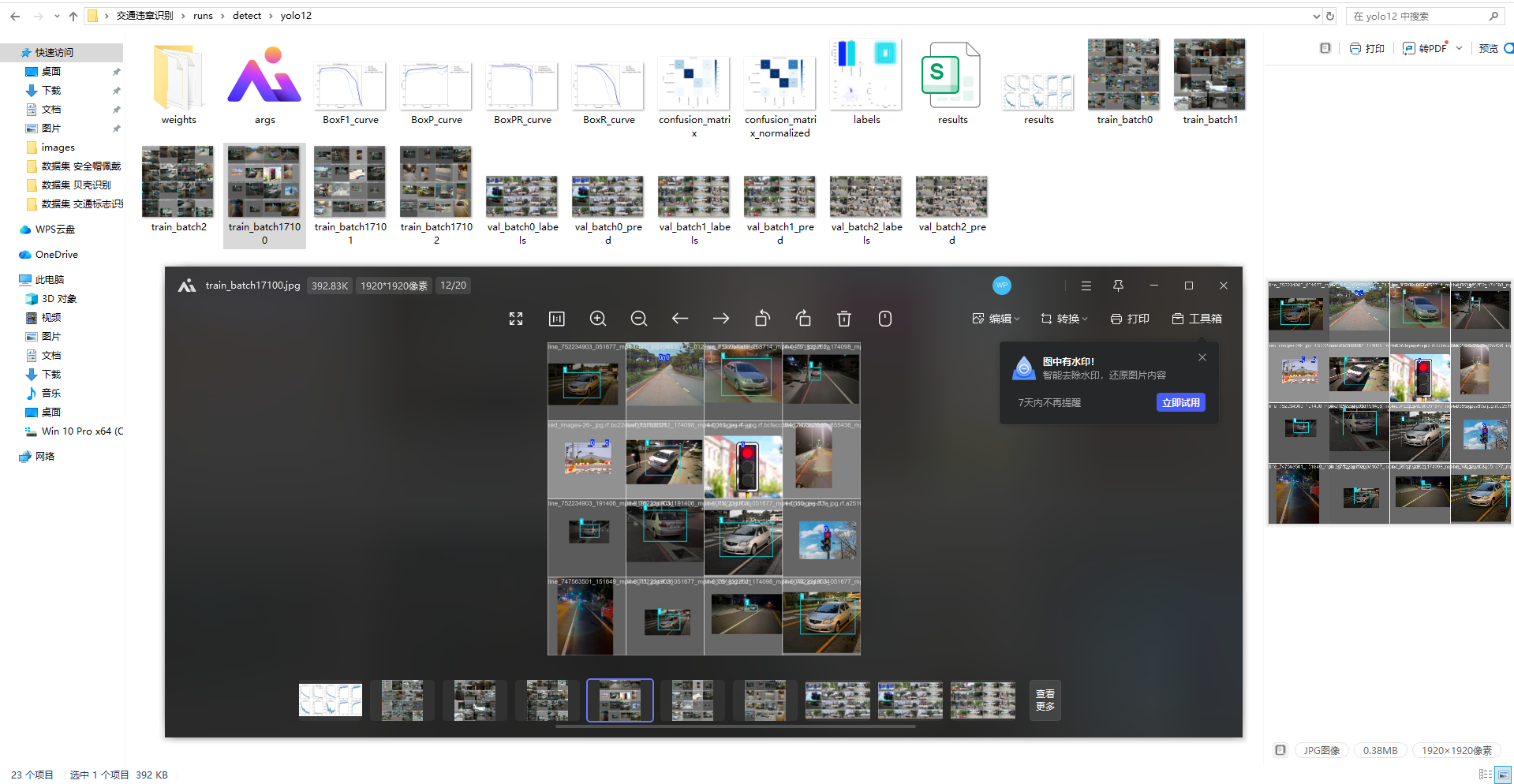Zoom out of the image
1514x784 pixels.
tap(639, 319)
